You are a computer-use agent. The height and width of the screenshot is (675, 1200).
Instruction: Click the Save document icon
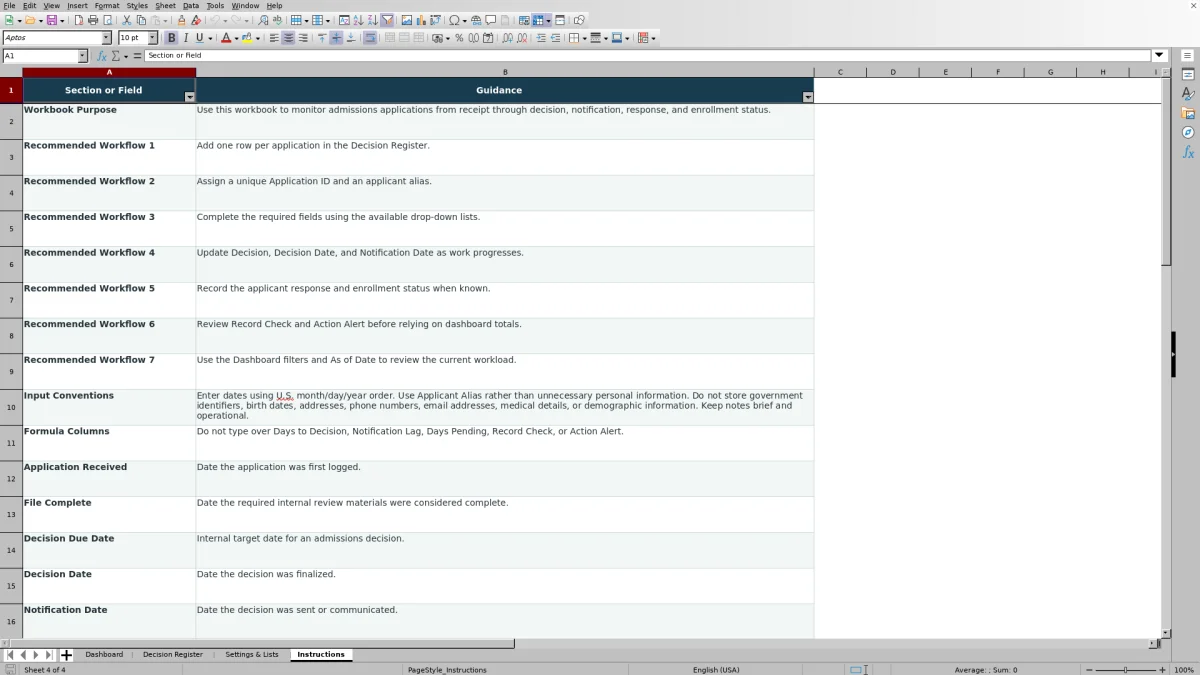(51, 20)
